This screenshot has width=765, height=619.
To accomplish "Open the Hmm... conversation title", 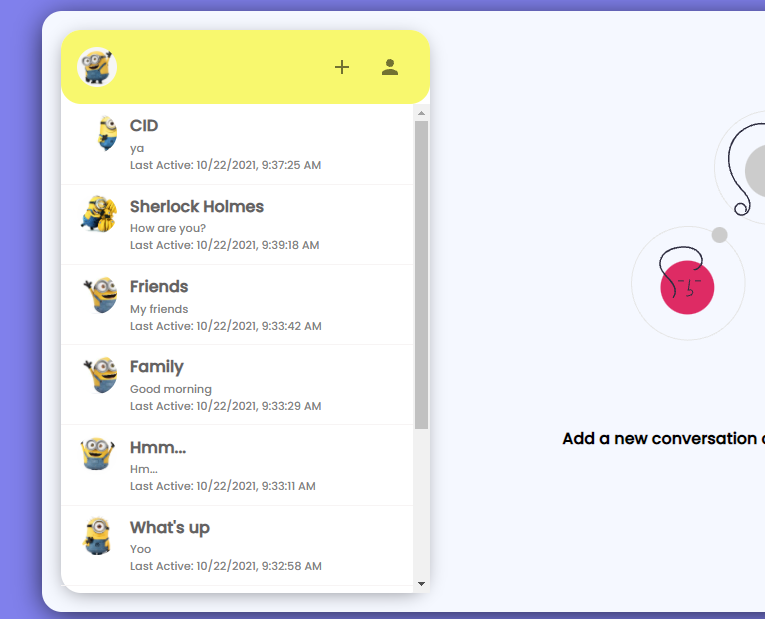I will point(158,448).
